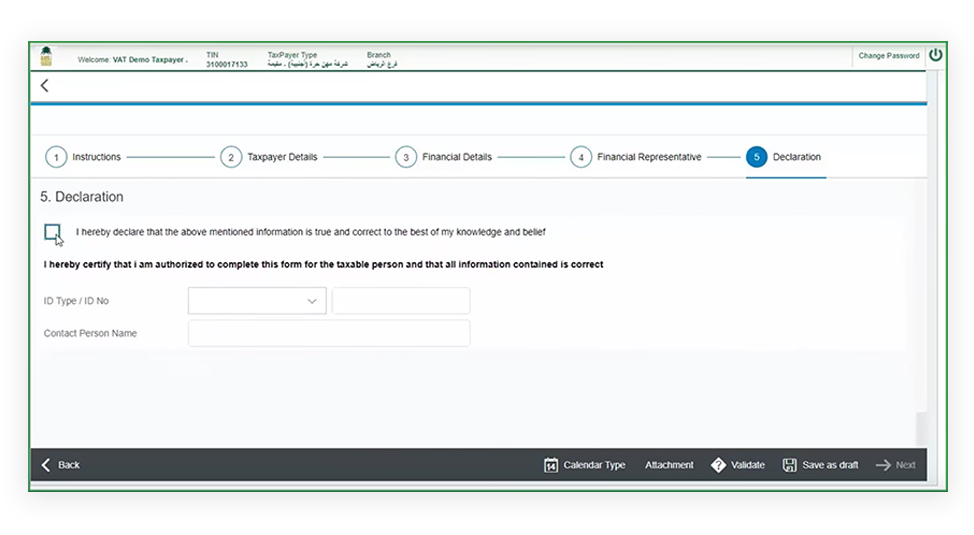
Task: Go to step 2 Taxpayer Details
Action: tap(269, 157)
